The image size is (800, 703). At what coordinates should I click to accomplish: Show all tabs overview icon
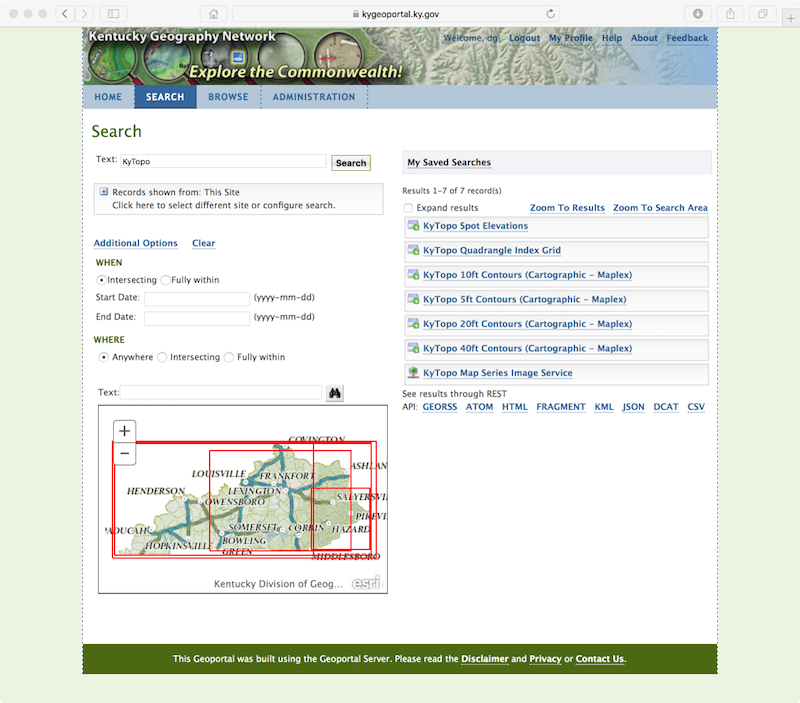click(x=763, y=14)
